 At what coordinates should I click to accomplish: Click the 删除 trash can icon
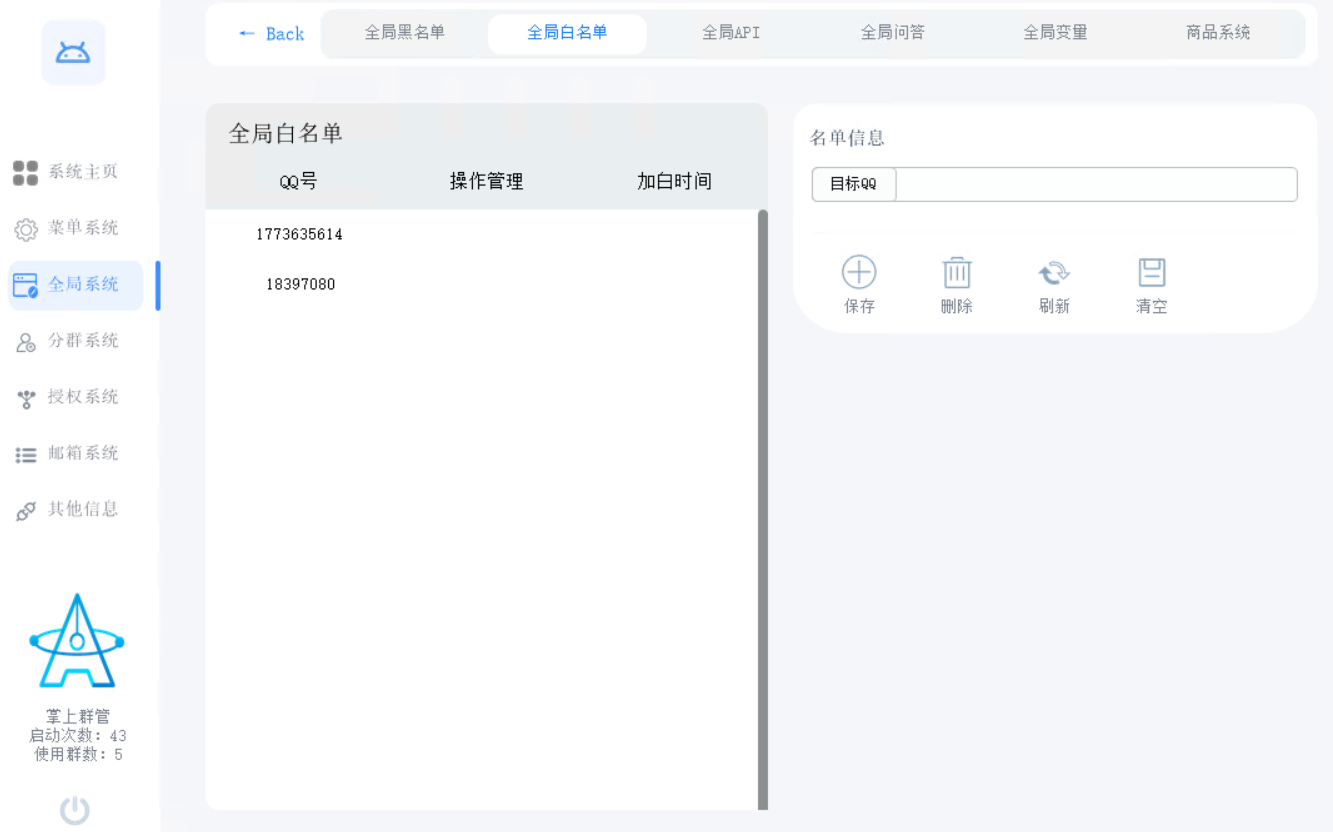click(x=957, y=272)
